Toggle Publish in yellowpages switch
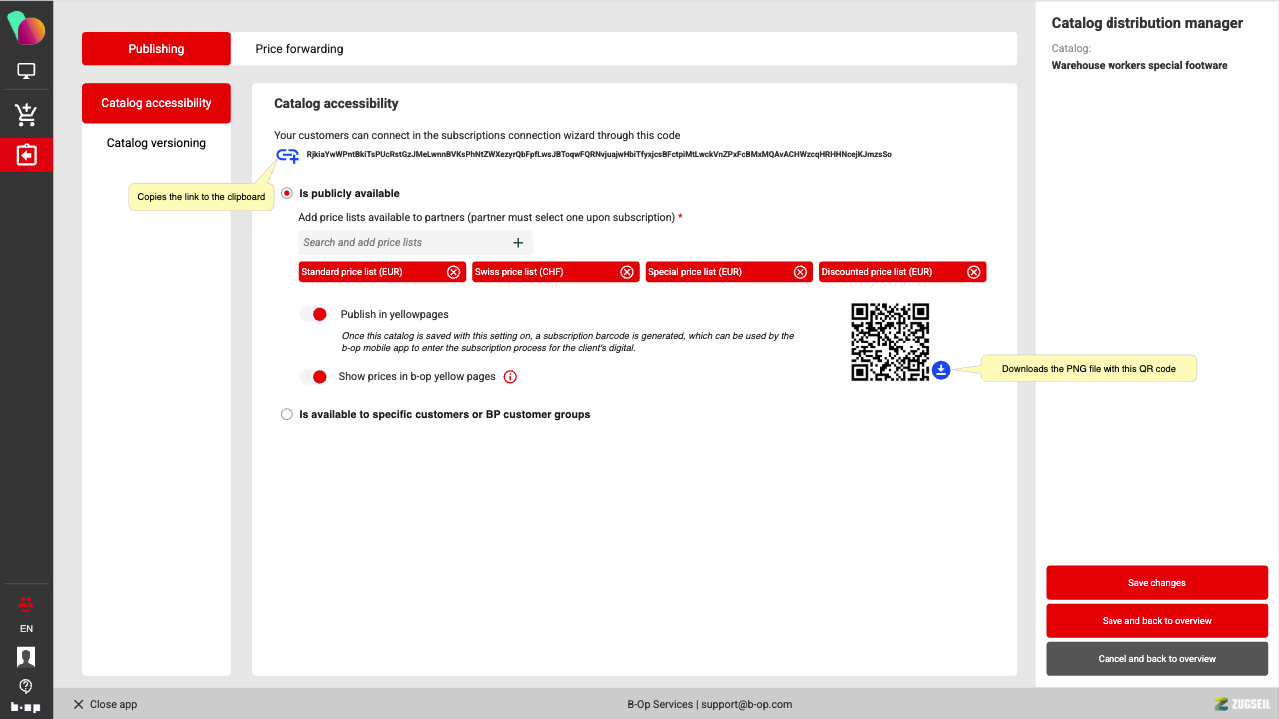This screenshot has height=719, width=1279. click(x=314, y=314)
